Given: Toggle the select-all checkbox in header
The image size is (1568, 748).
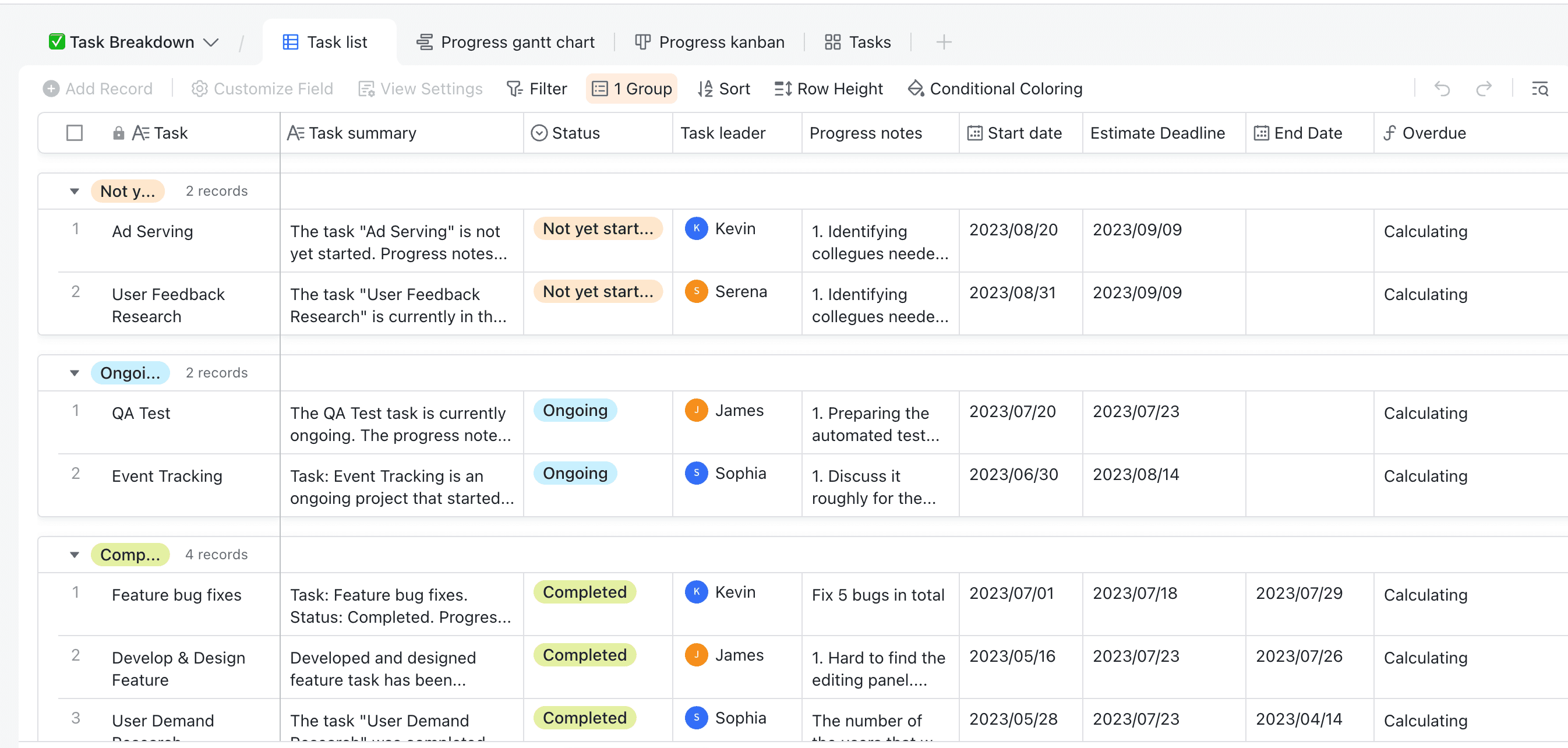Looking at the screenshot, I should [74, 133].
